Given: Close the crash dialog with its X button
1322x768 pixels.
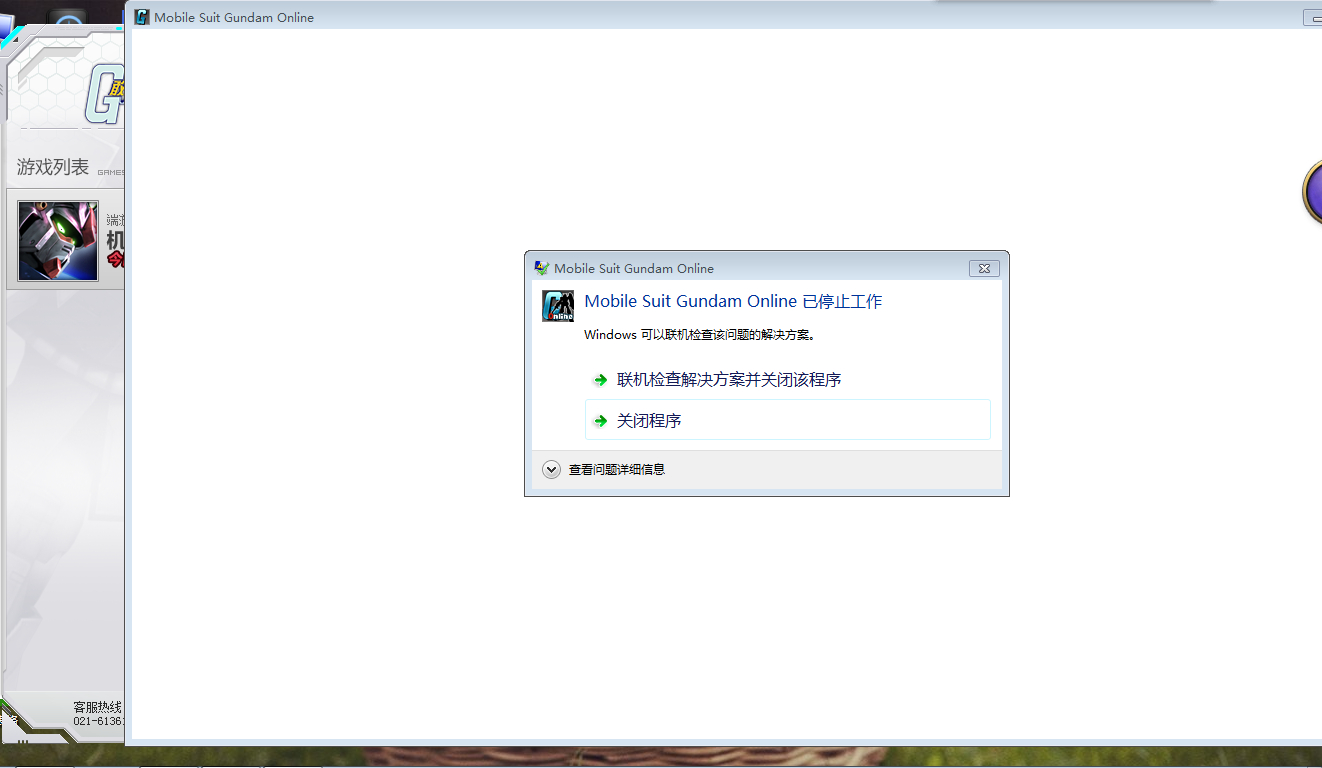Looking at the screenshot, I should pos(984,268).
